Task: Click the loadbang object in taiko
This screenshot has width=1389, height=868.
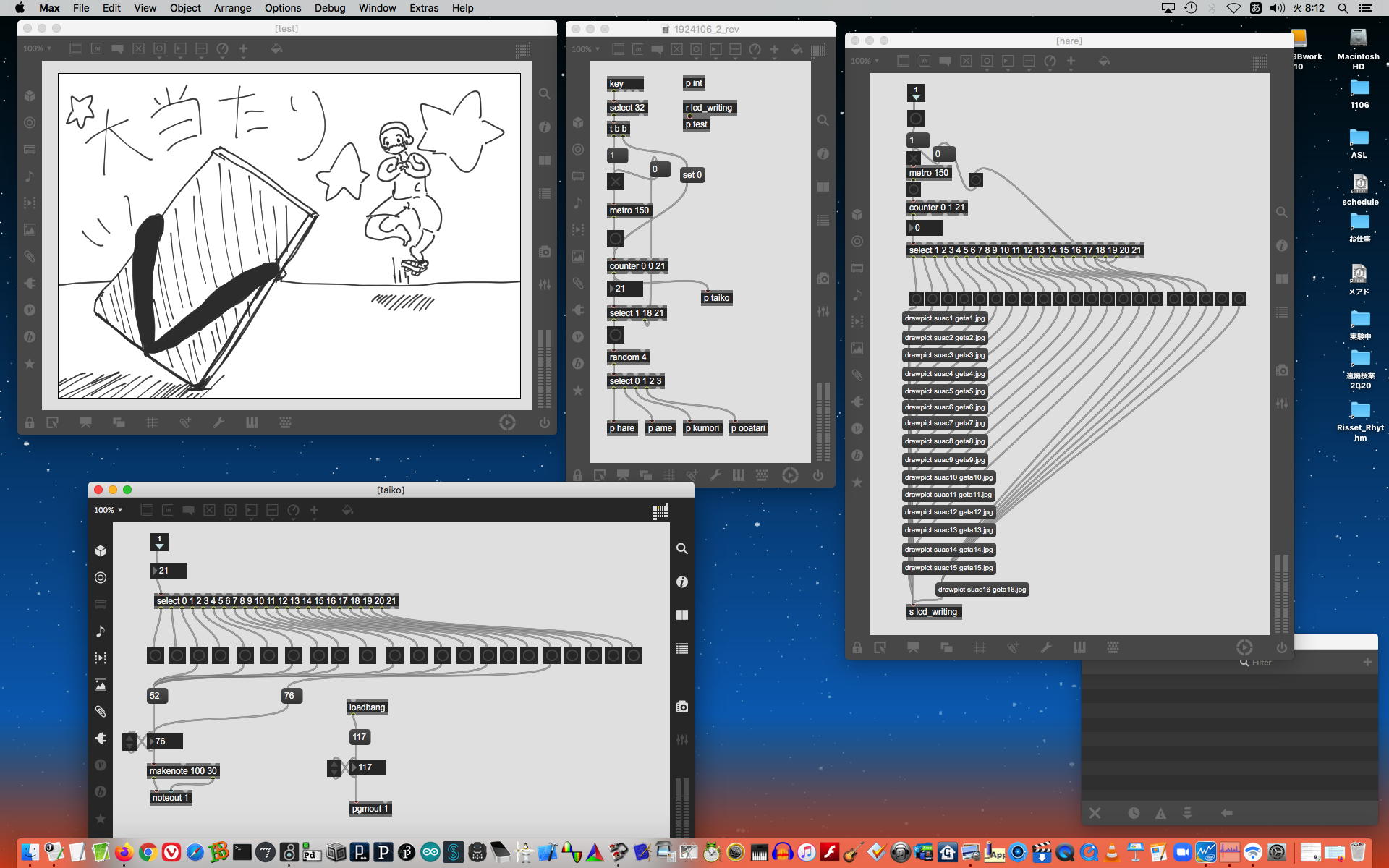Action: 367,707
